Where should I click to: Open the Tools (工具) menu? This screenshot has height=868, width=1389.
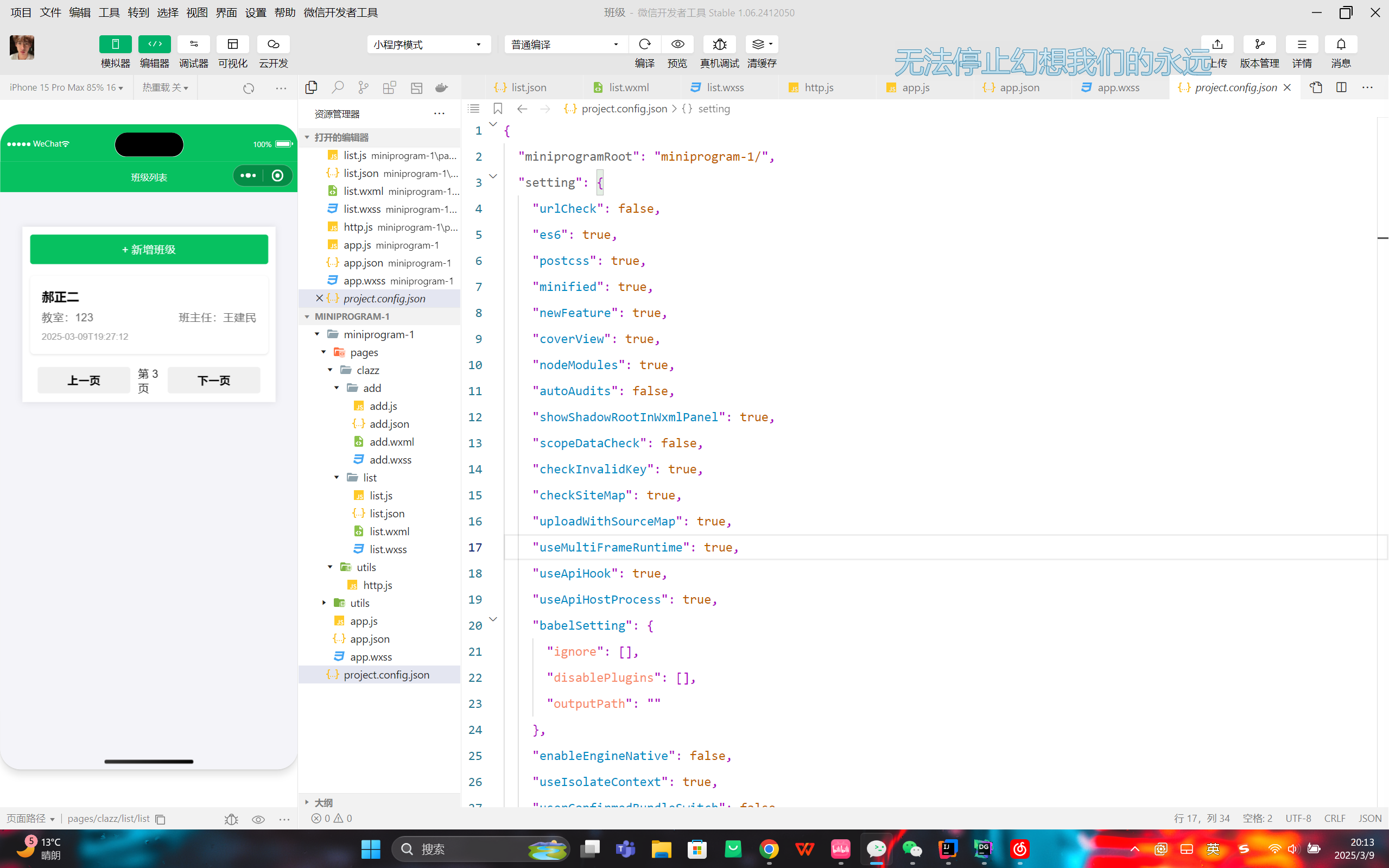(x=109, y=12)
